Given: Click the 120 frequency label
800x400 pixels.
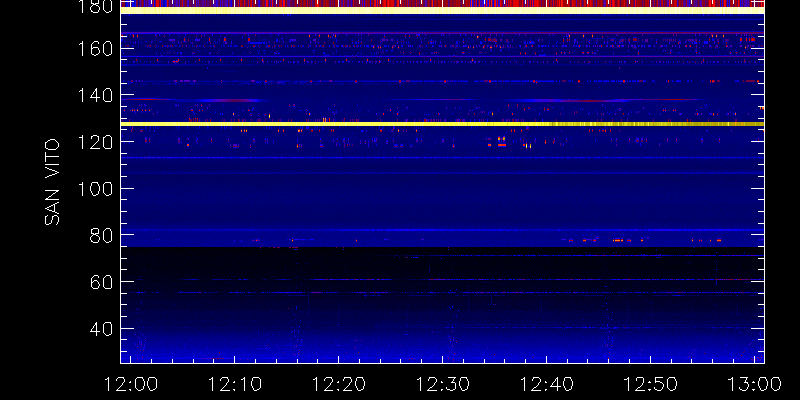Looking at the screenshot, I should pos(95,142).
